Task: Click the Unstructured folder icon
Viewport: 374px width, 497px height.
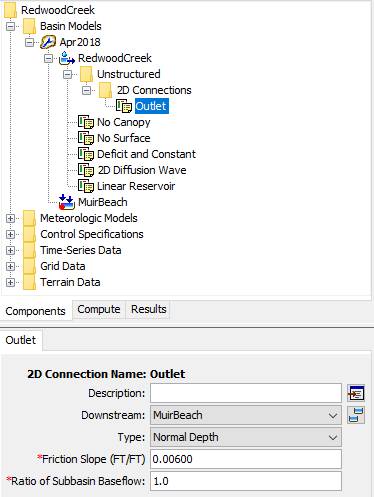Action: [86, 74]
